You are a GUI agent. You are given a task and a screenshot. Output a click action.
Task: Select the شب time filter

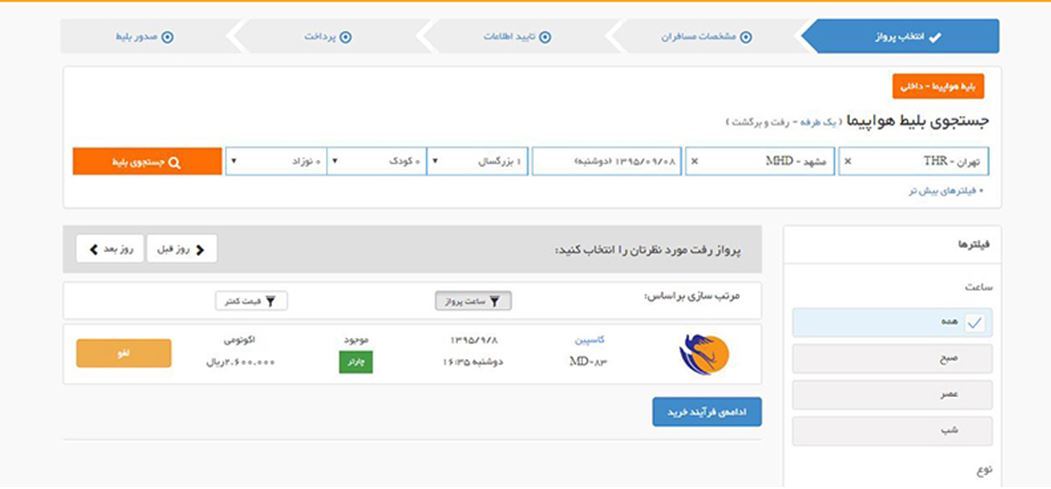(892, 431)
